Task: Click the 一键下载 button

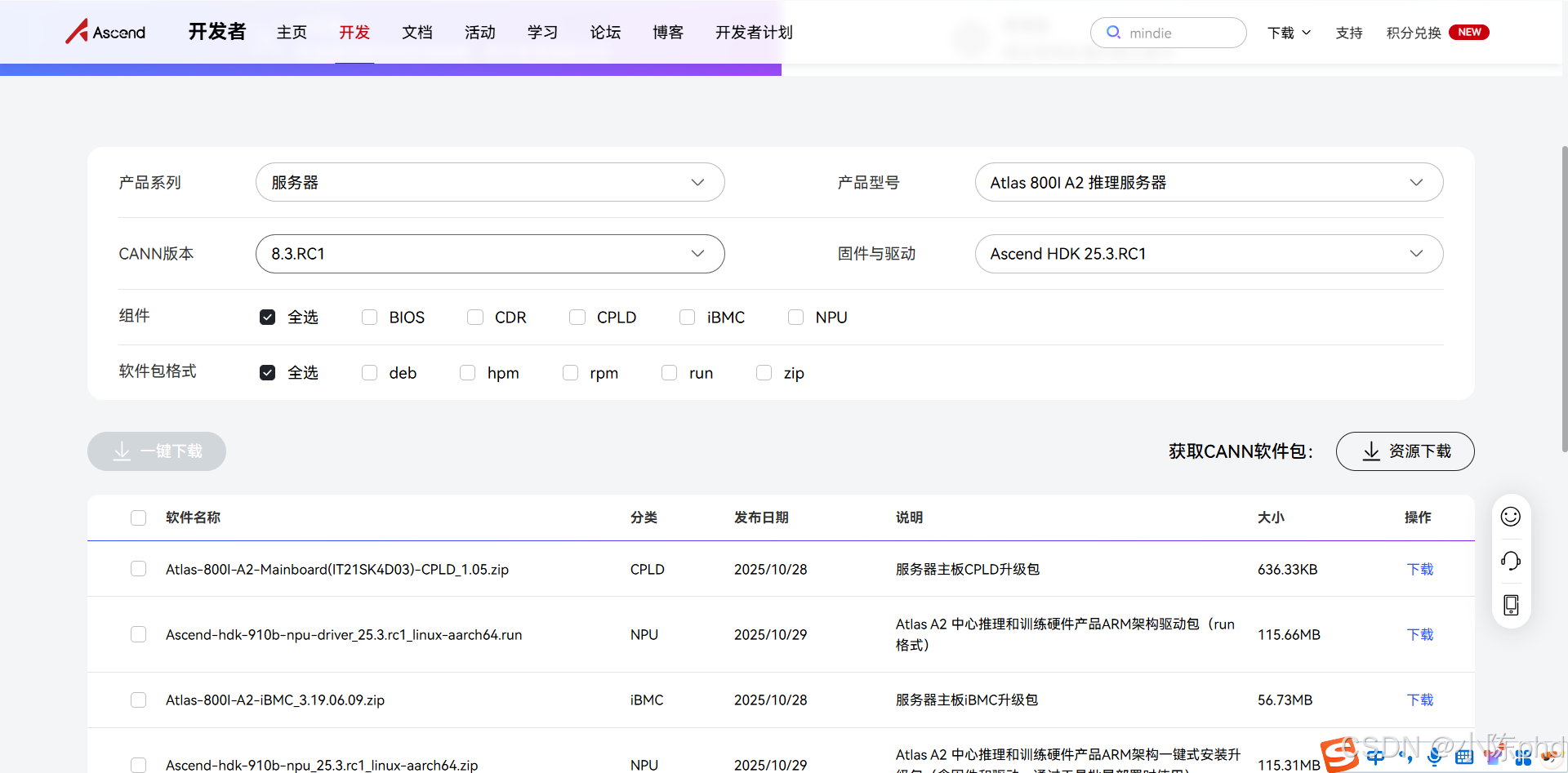Action: [x=157, y=451]
